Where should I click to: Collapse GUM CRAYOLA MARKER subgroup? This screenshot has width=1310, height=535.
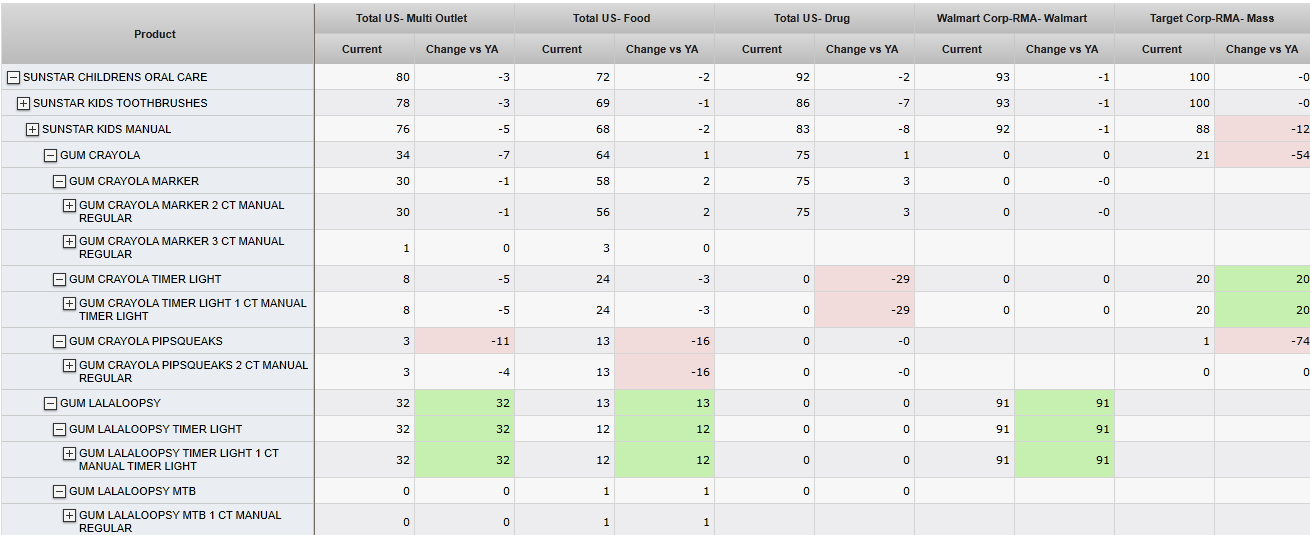[60, 181]
